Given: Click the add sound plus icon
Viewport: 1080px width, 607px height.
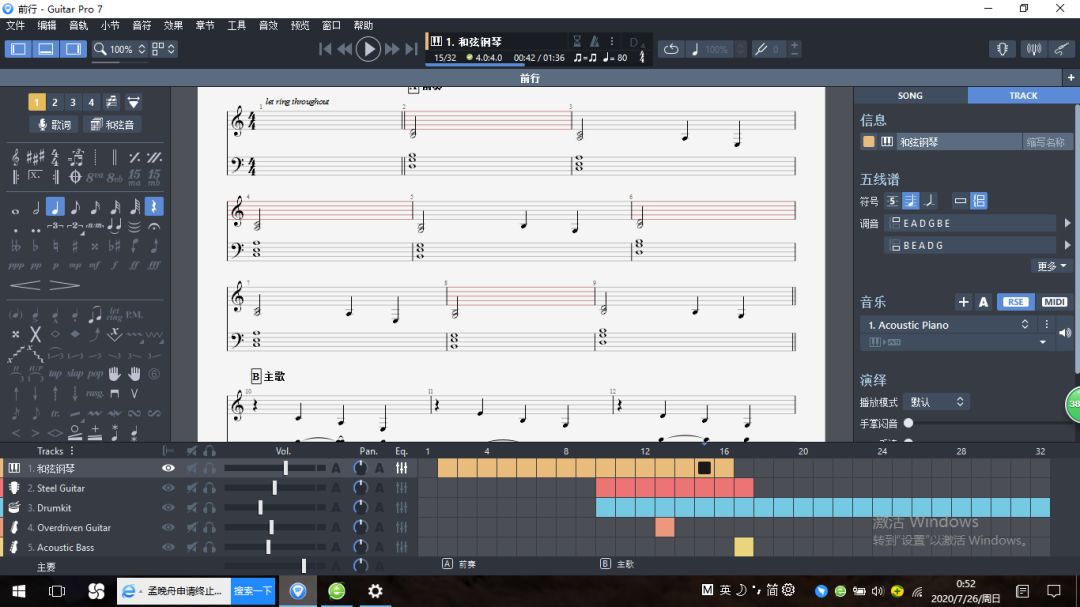Looking at the screenshot, I should (x=963, y=302).
